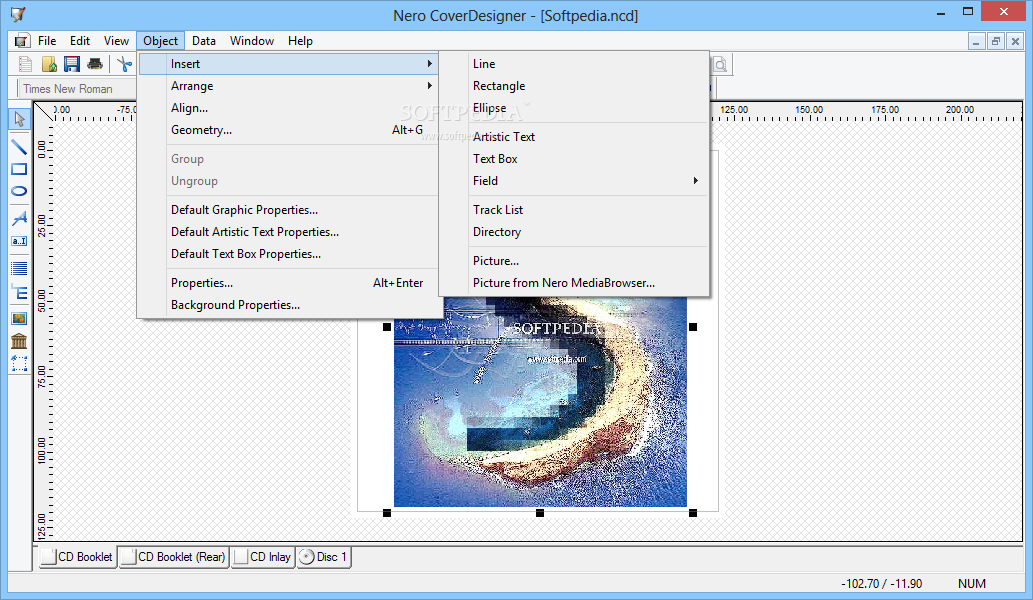Select the Line drawing tool
Image resolution: width=1033 pixels, height=600 pixels.
tap(19, 147)
